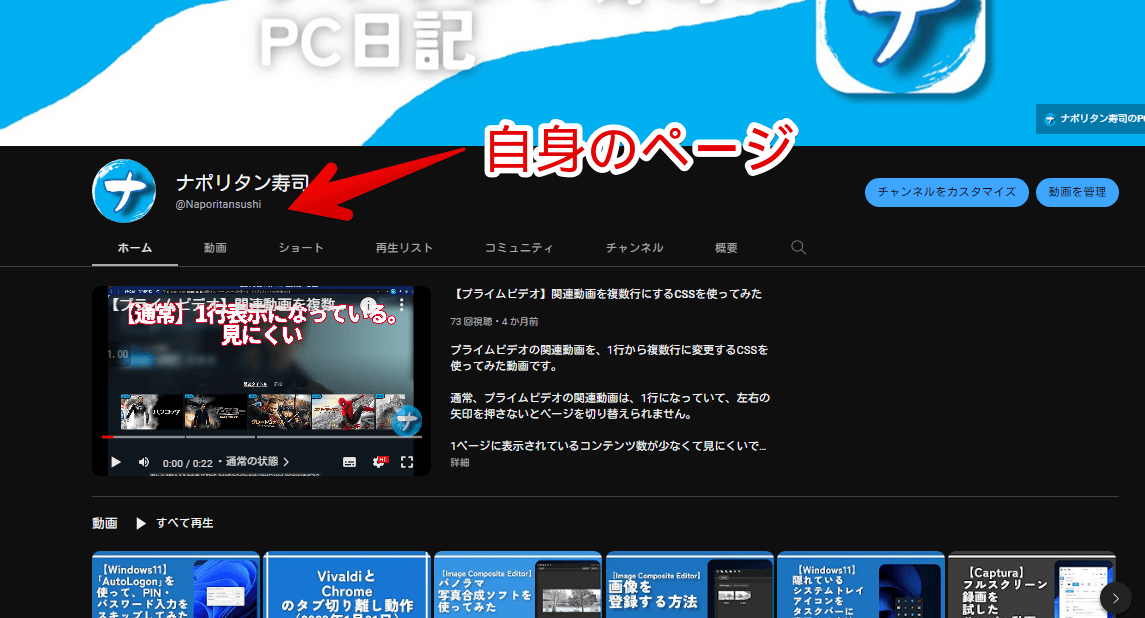Expand the video description via 詳細
1145x618 pixels.
click(x=459, y=462)
